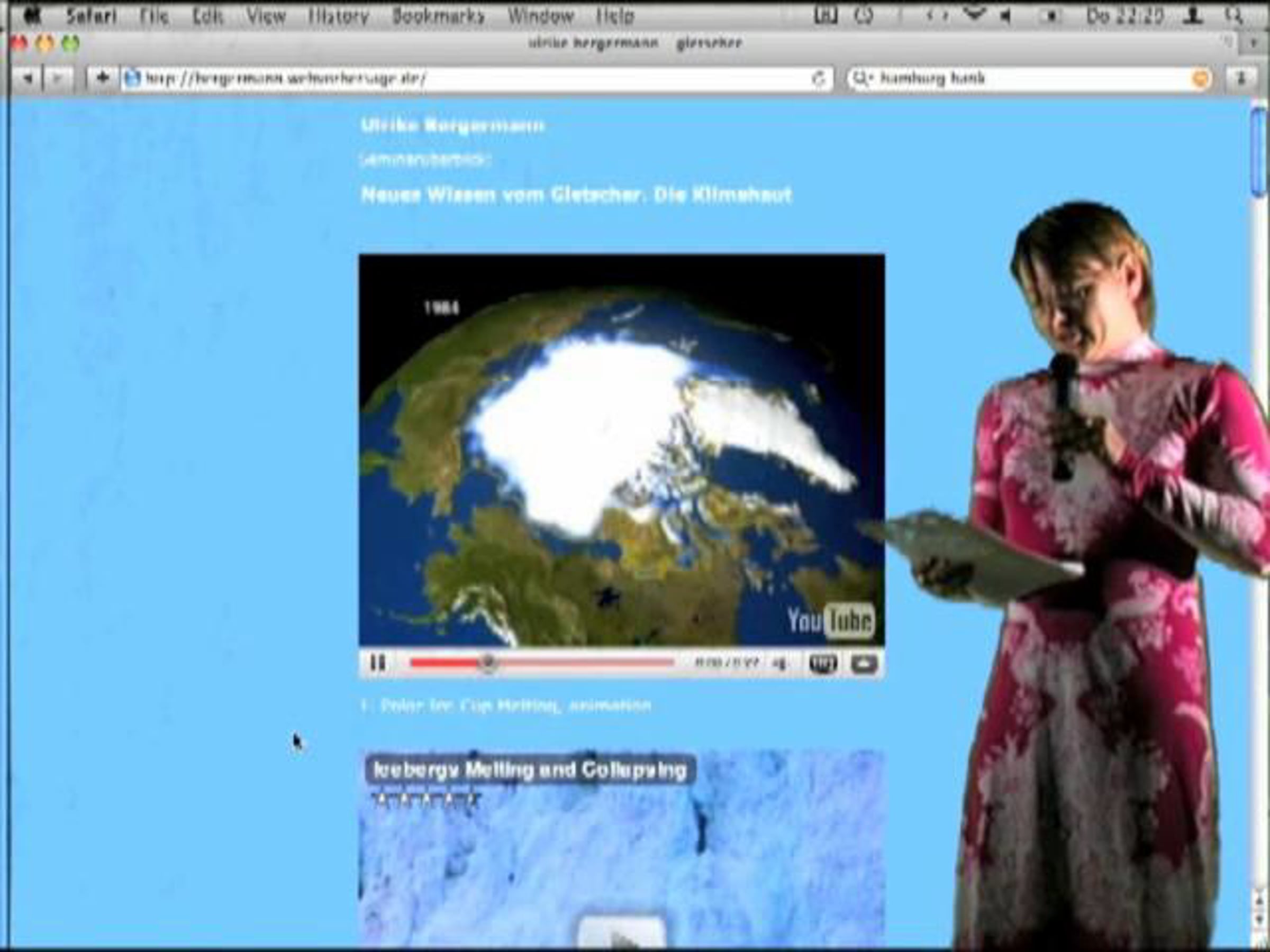
Task: Toggle the player's fullscreen button
Action: (x=864, y=664)
